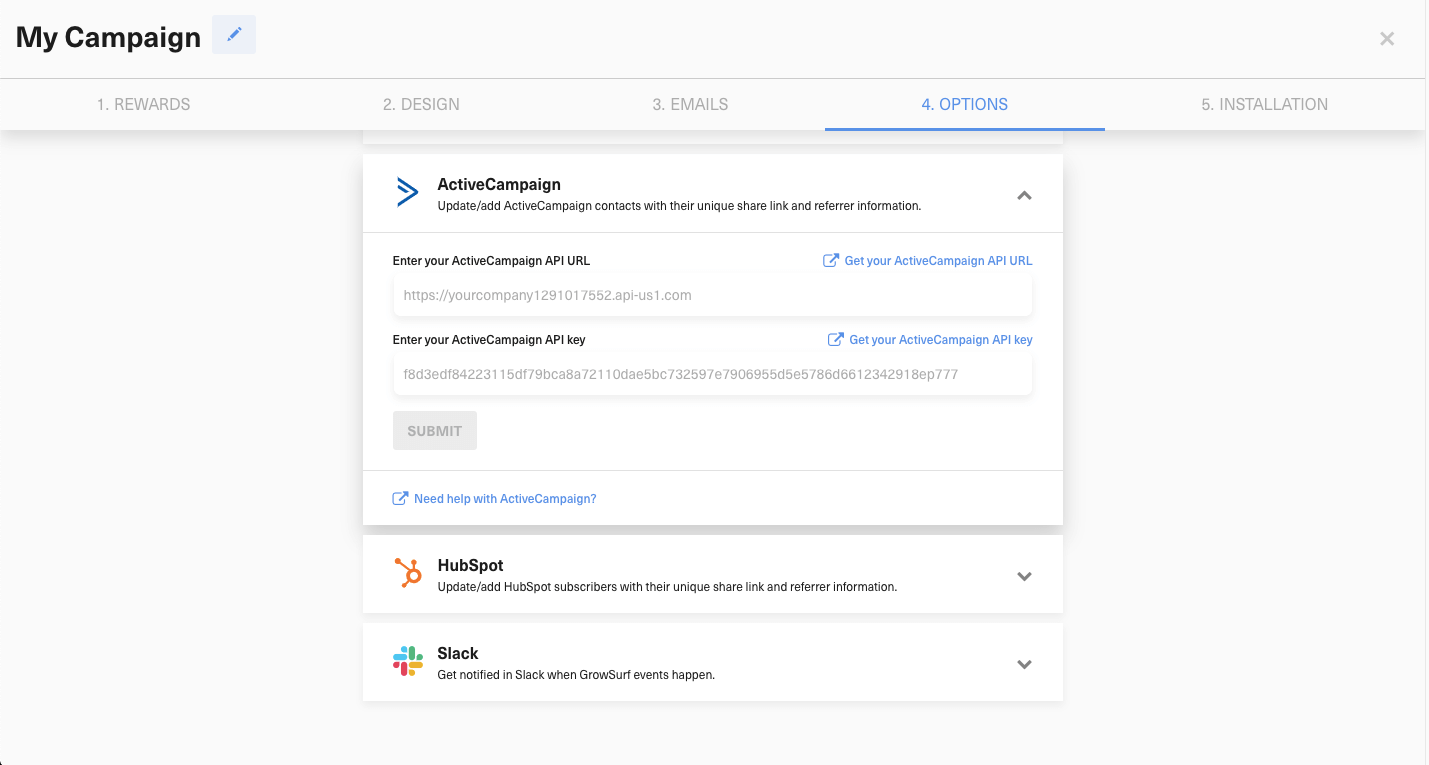
Task: Switch to the Emails tab
Action: pos(690,104)
